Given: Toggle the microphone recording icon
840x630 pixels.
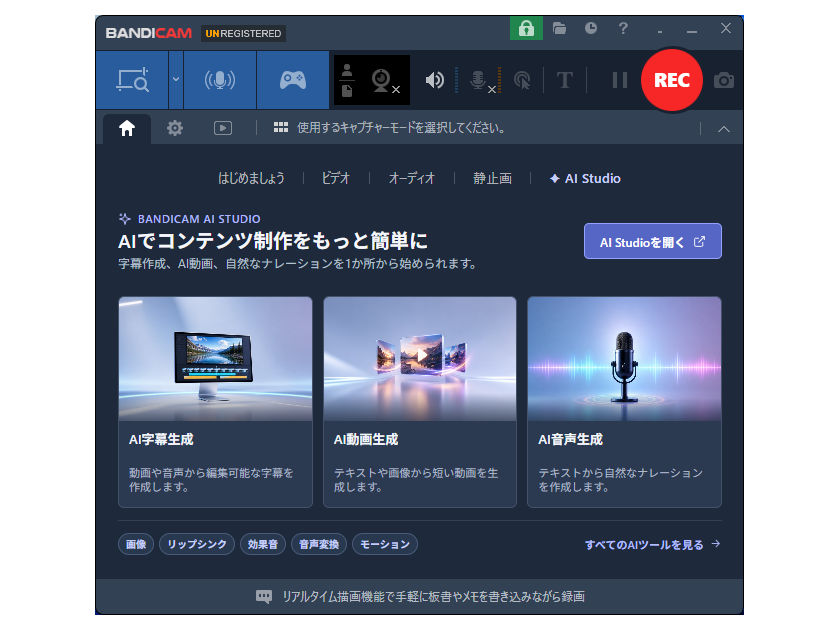Looking at the screenshot, I should 481,81.
